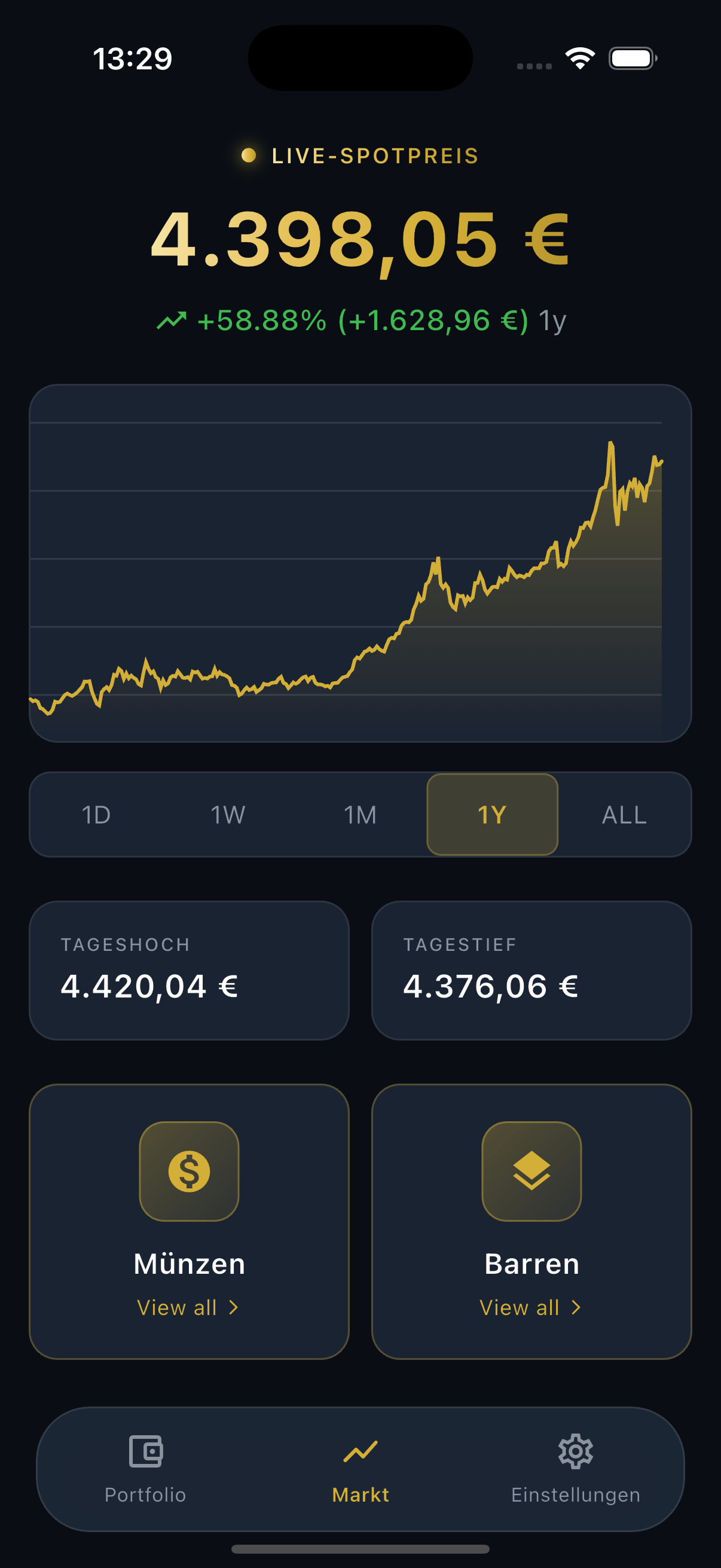721x1568 pixels.
Task: Click the Barren "View all" link
Action: [x=520, y=1307]
